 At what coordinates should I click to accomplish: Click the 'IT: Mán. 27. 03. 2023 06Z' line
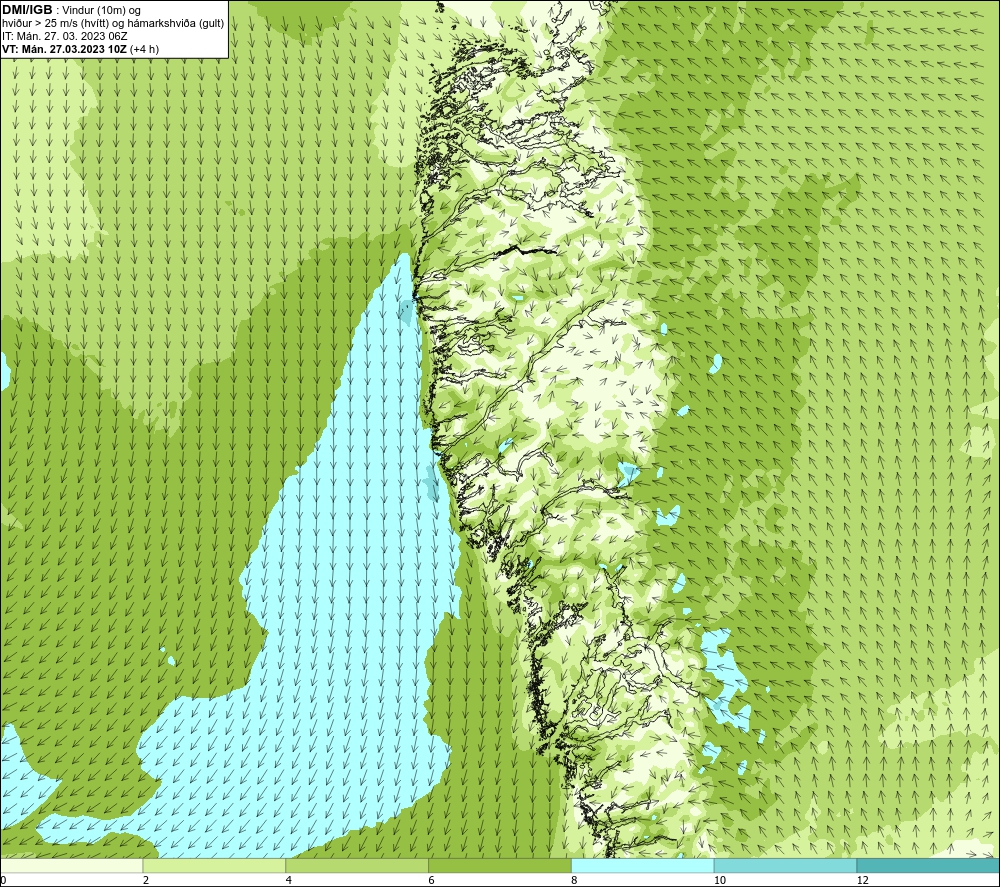[x=64, y=36]
